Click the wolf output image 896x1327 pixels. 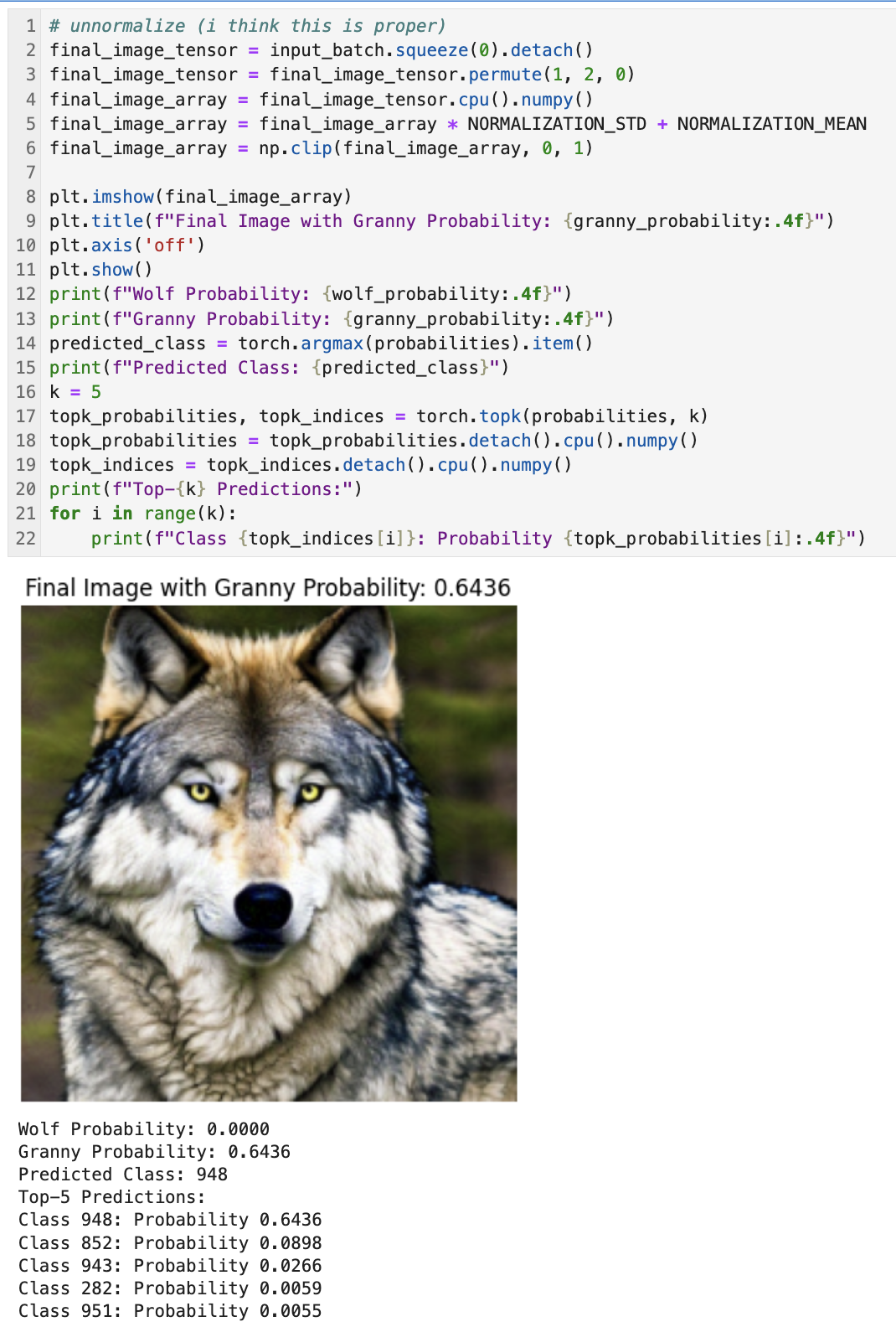[269, 853]
